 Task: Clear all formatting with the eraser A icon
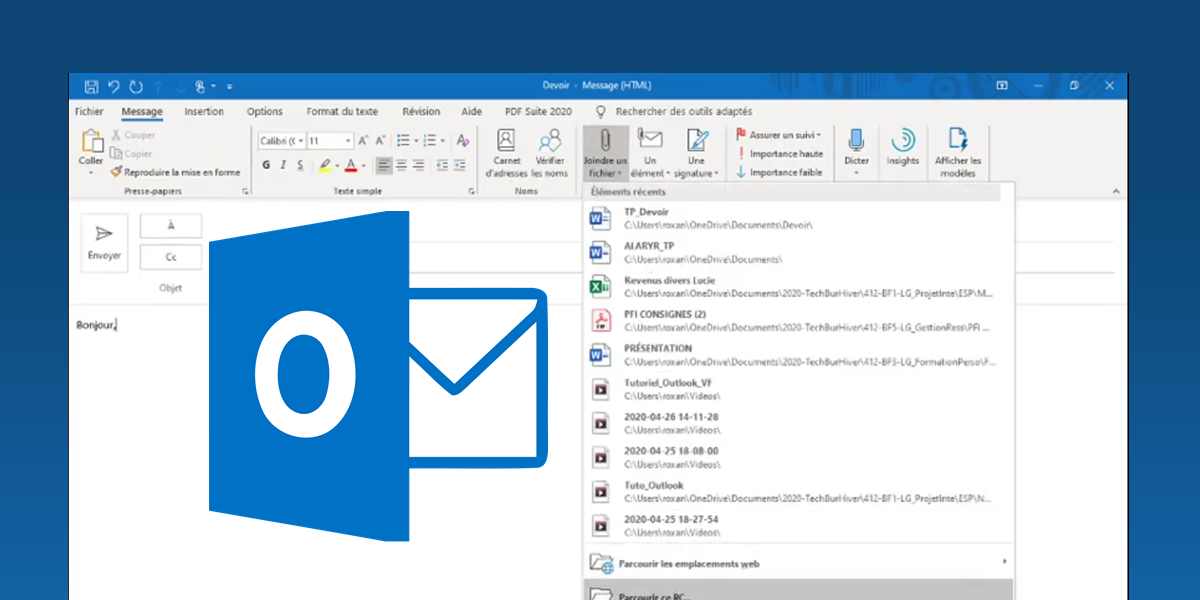pyautogui.click(x=461, y=141)
